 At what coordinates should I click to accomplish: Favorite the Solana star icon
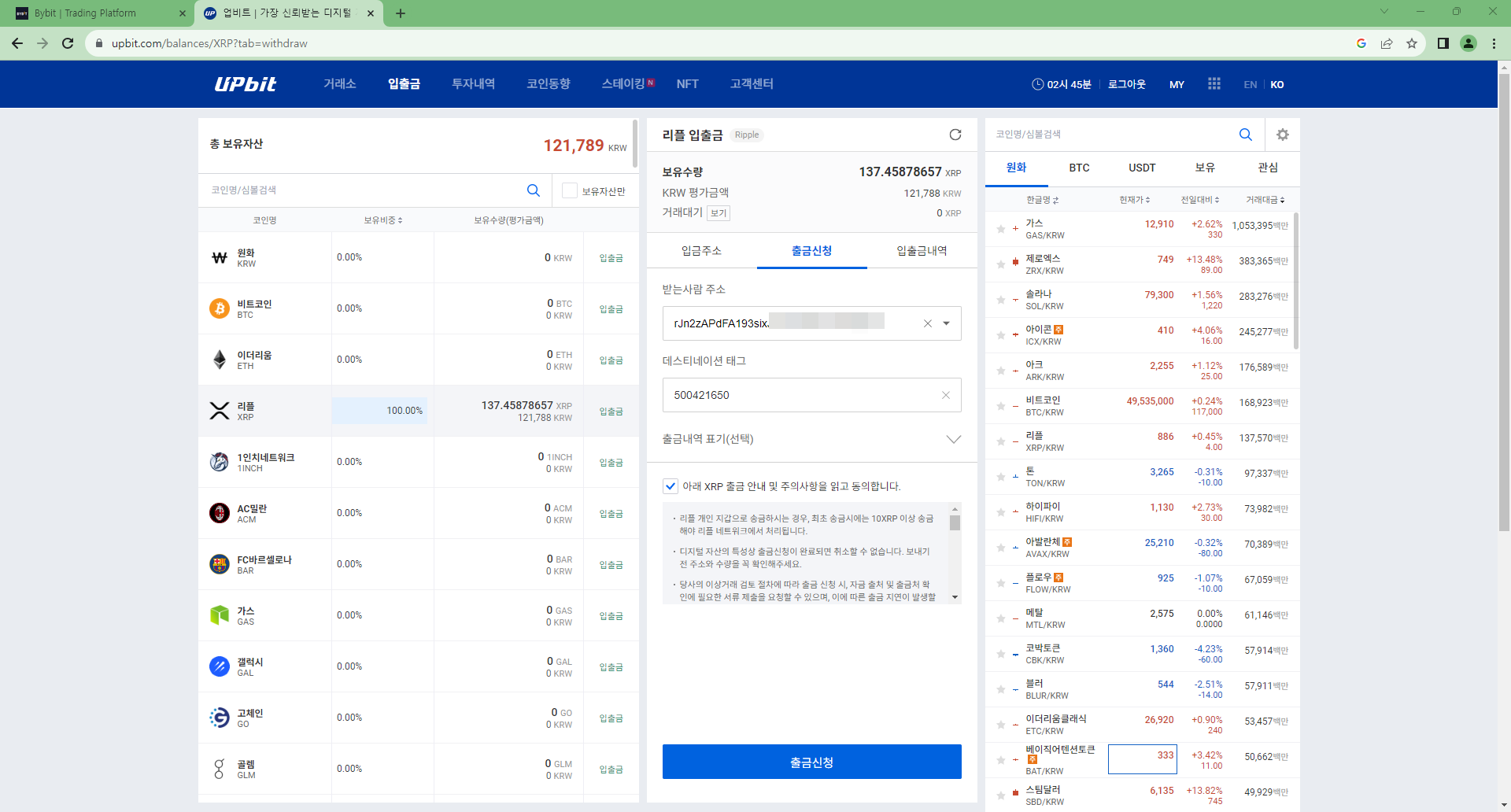click(x=1000, y=301)
